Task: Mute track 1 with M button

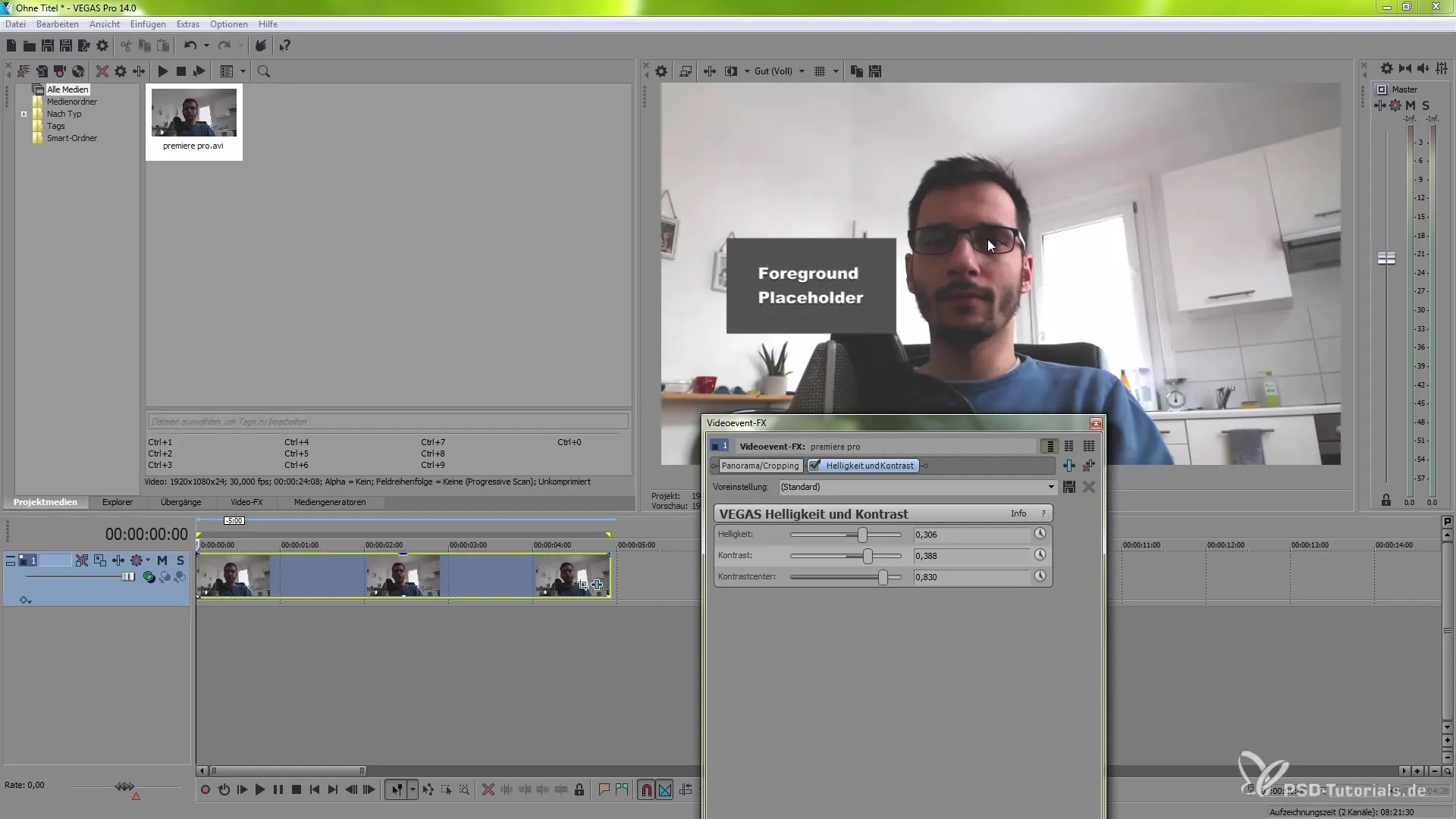Action: point(162,560)
